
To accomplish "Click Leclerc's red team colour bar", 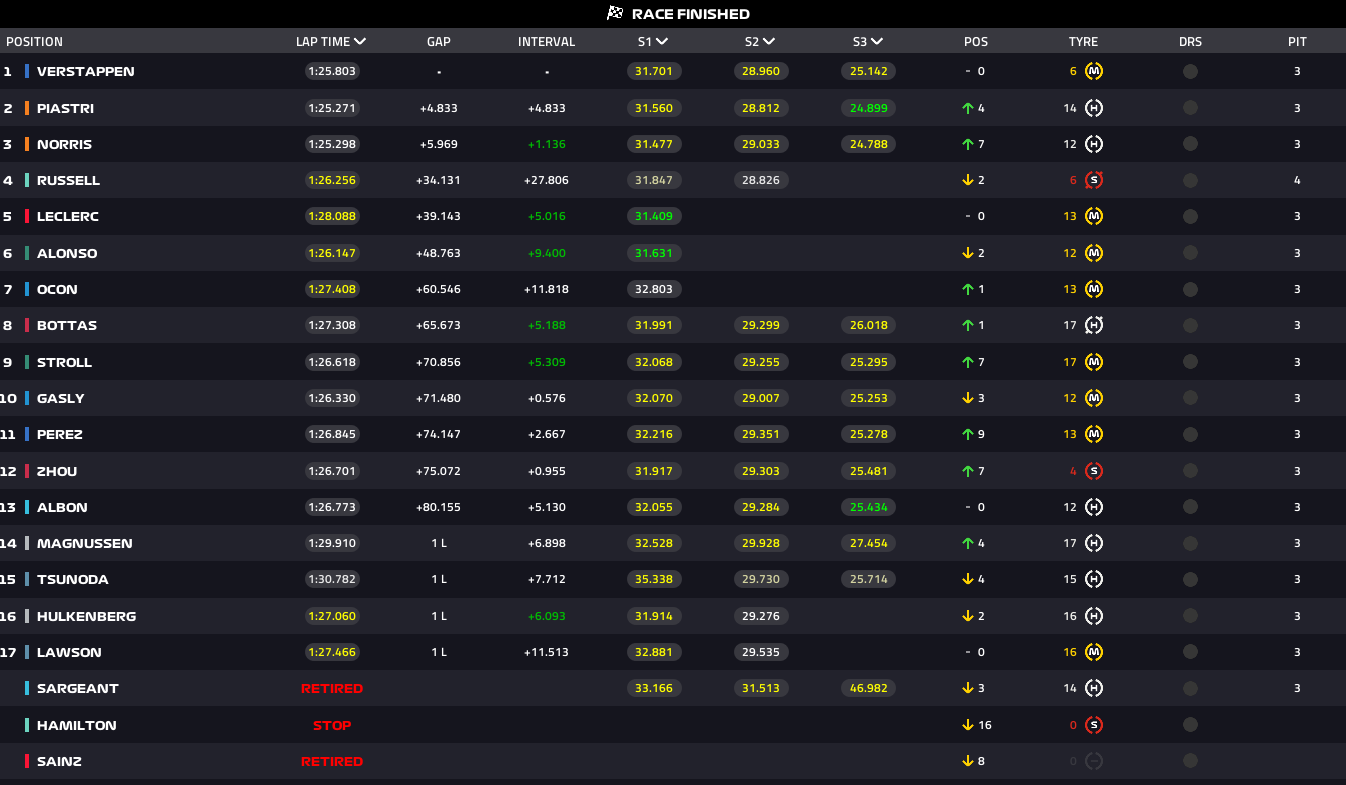I will (x=27, y=217).
